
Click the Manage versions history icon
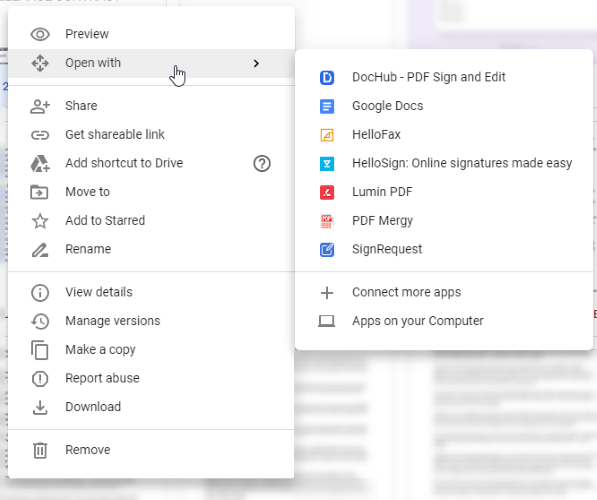point(40,321)
